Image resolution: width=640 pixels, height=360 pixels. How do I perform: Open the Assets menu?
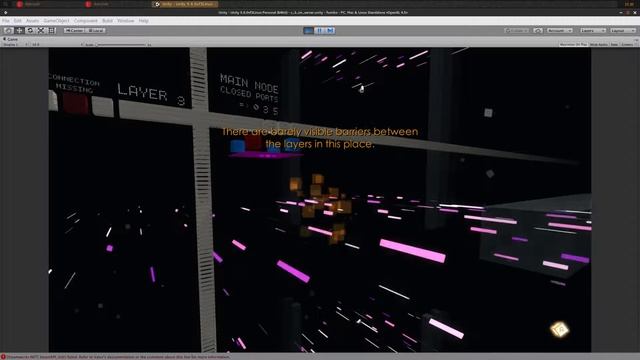[x=32, y=20]
